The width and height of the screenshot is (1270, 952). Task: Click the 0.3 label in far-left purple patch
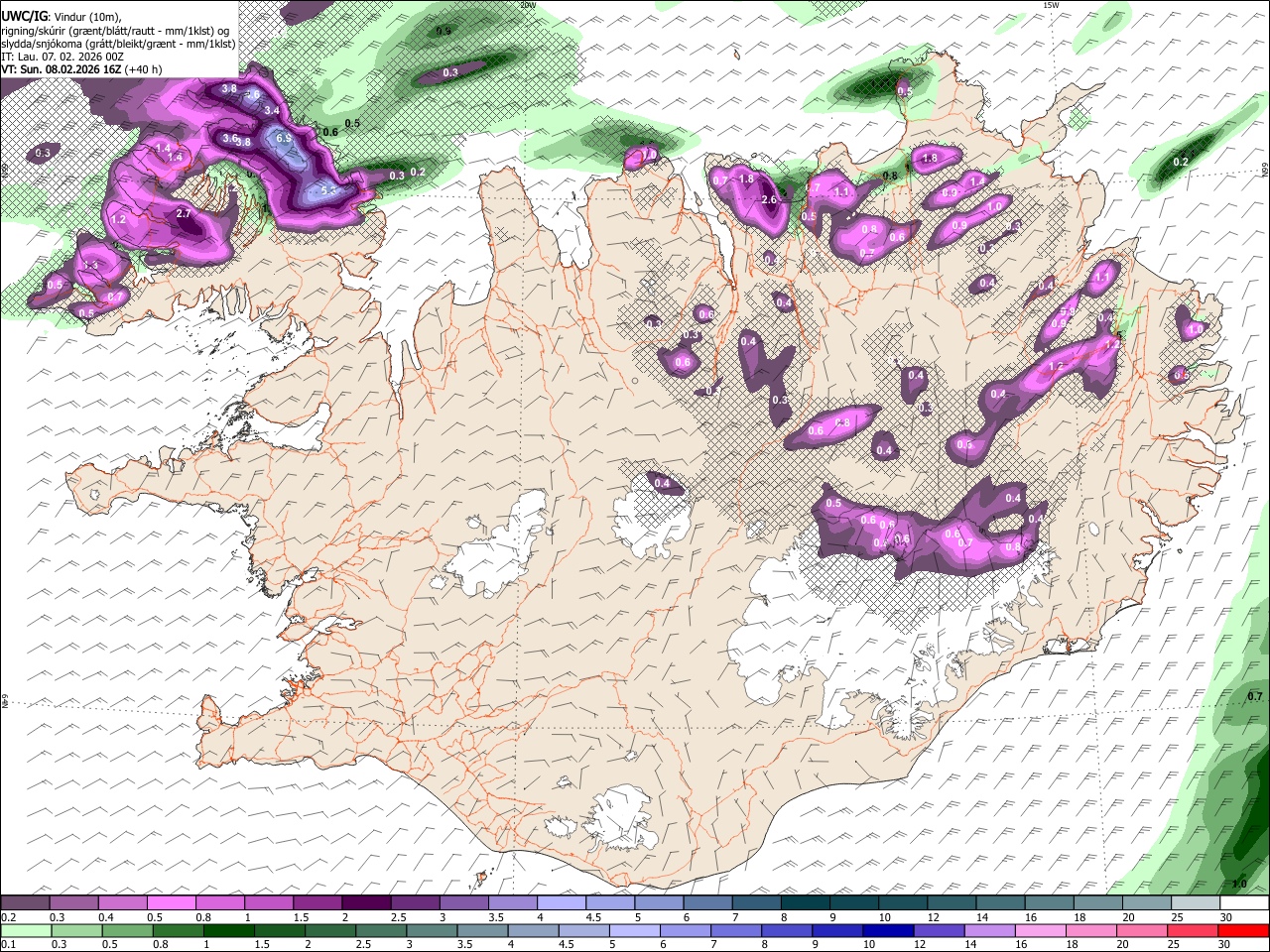coord(43,153)
